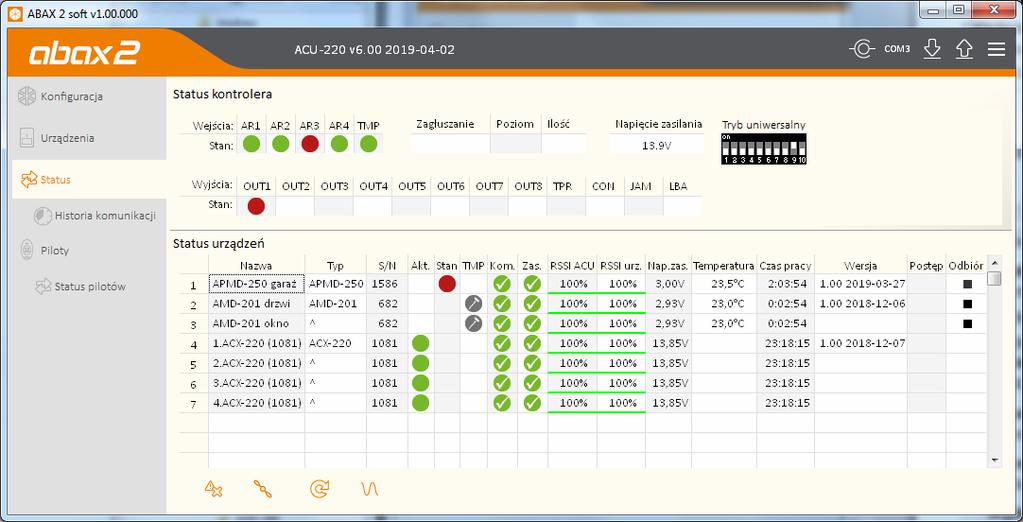Click RSSI urz. bar for AMD-201 drzwi
The image size is (1023, 522).
pos(621,304)
